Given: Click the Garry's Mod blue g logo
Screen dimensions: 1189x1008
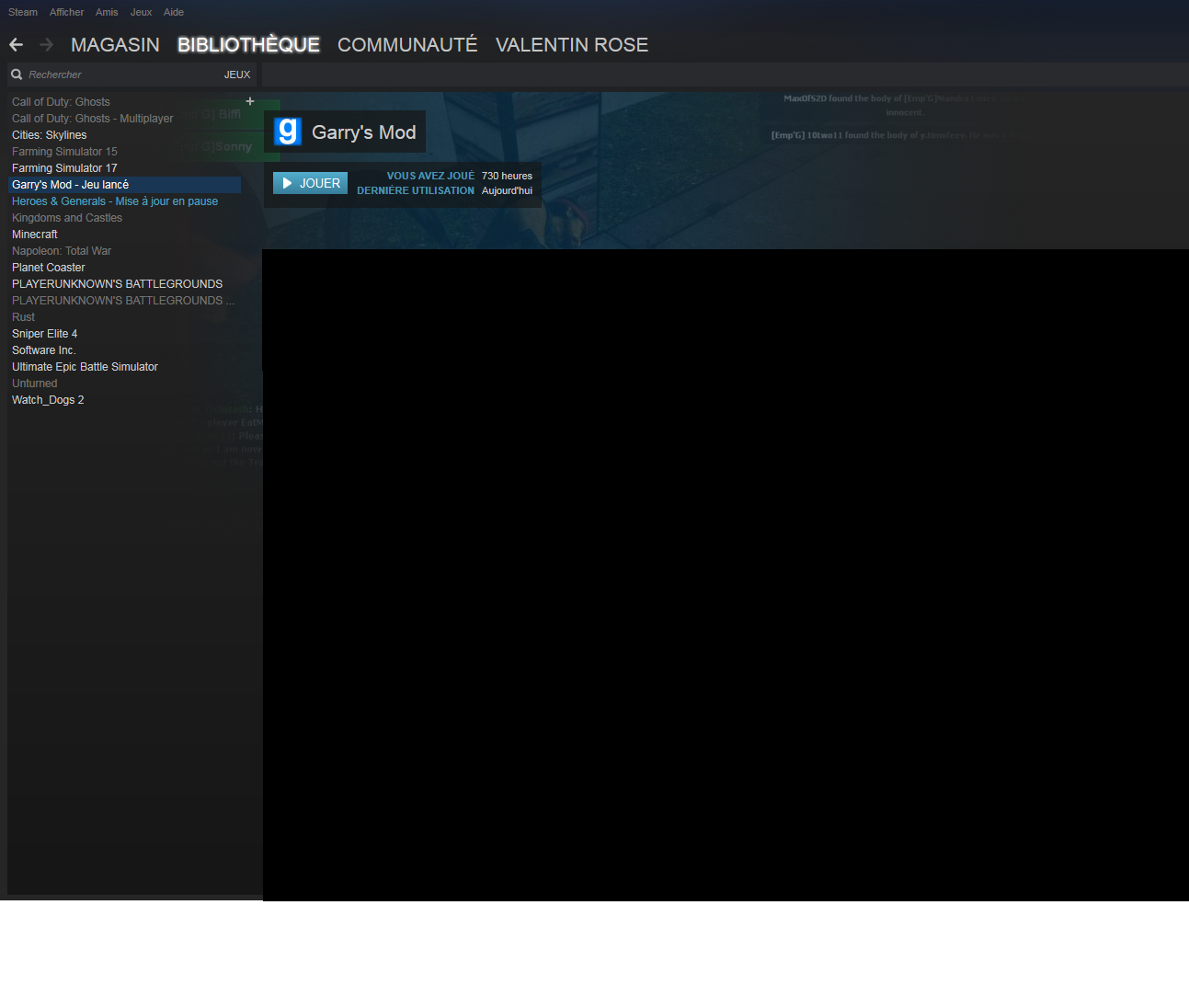Looking at the screenshot, I should click(x=288, y=132).
